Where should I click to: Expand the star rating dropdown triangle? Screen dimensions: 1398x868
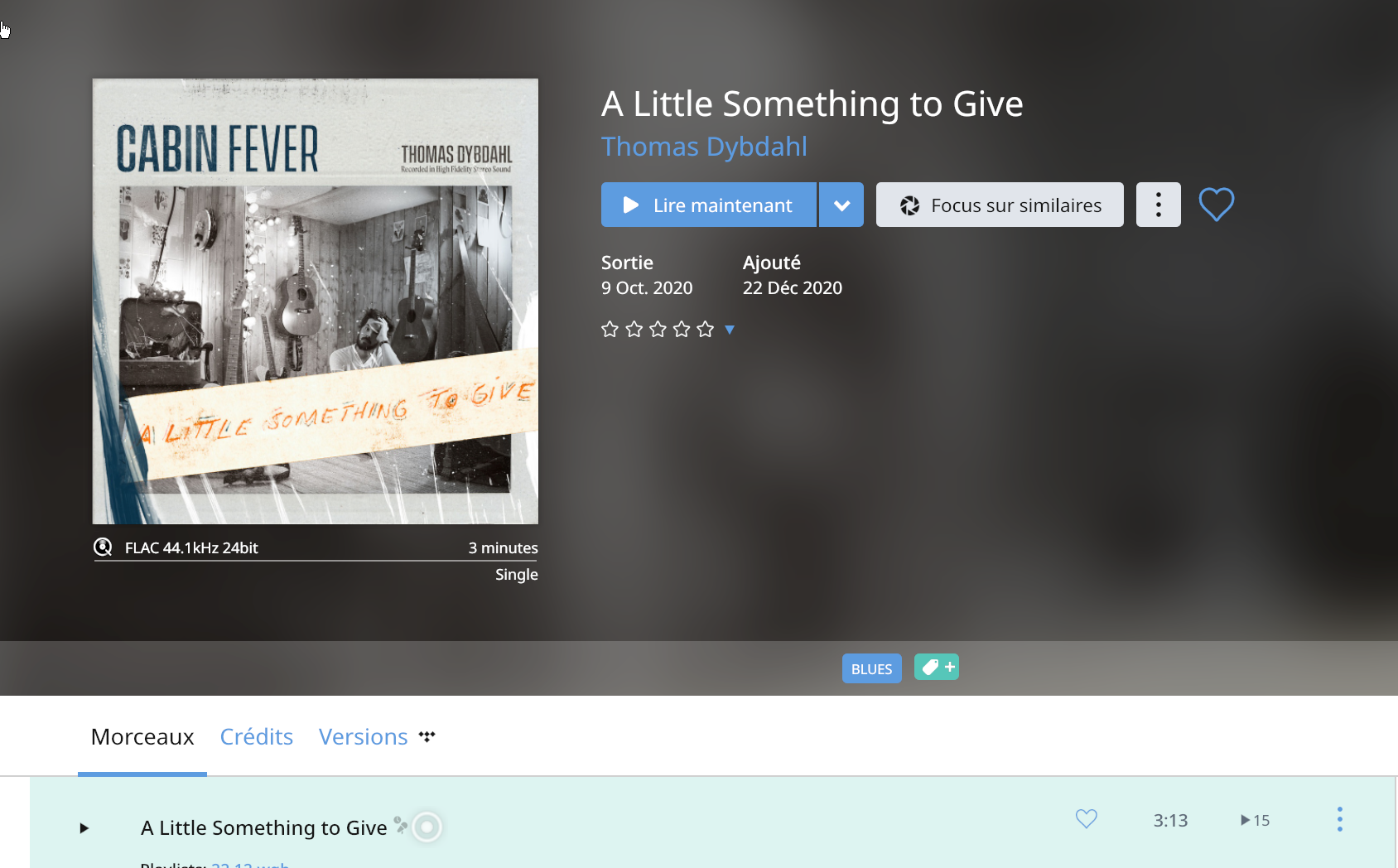coord(730,330)
